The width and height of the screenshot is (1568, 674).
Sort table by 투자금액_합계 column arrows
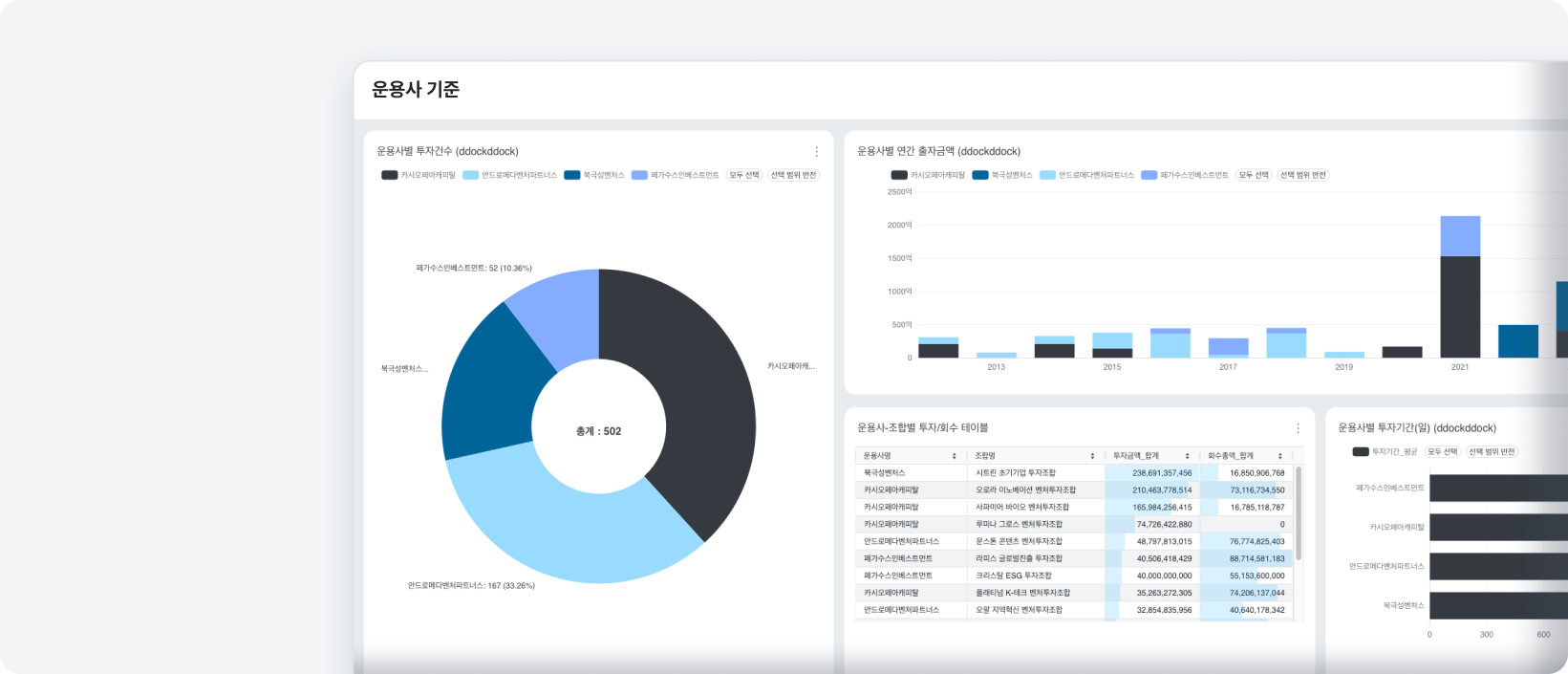[1187, 456]
